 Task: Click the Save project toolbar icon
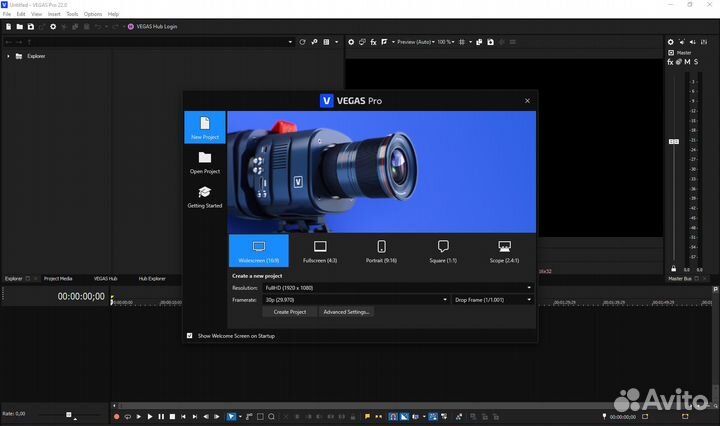(31, 27)
